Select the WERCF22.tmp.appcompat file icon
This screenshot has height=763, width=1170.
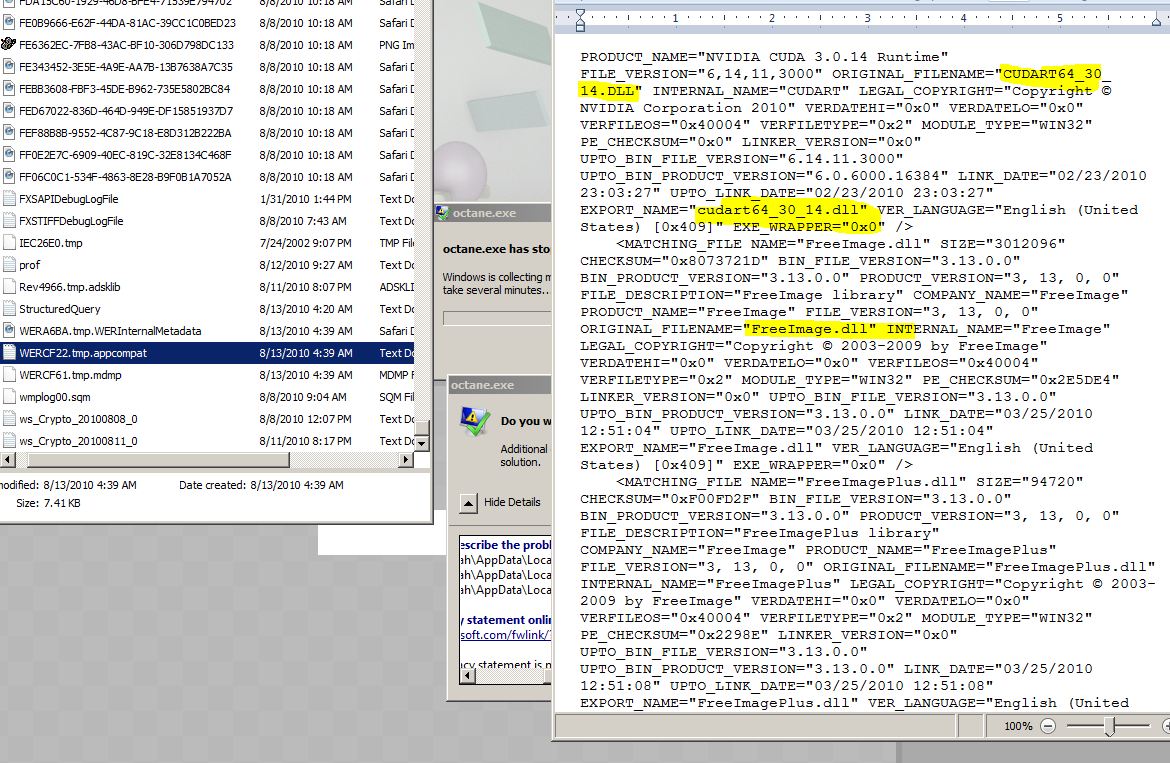9,353
